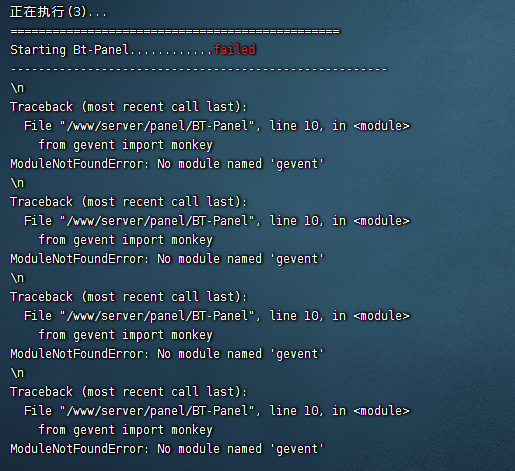Click the first 'Traceback (most recent call last)' line
This screenshot has height=471, width=515.
point(129,107)
